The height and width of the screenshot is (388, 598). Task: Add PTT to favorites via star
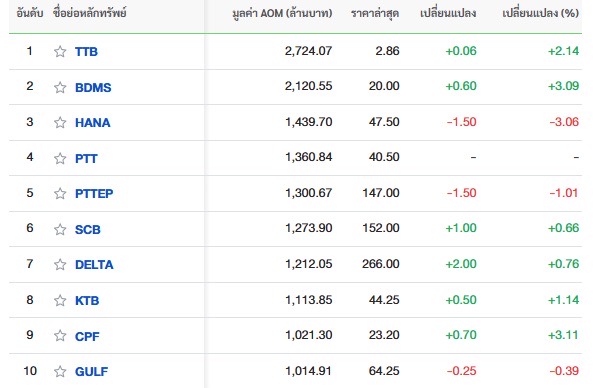(60, 158)
